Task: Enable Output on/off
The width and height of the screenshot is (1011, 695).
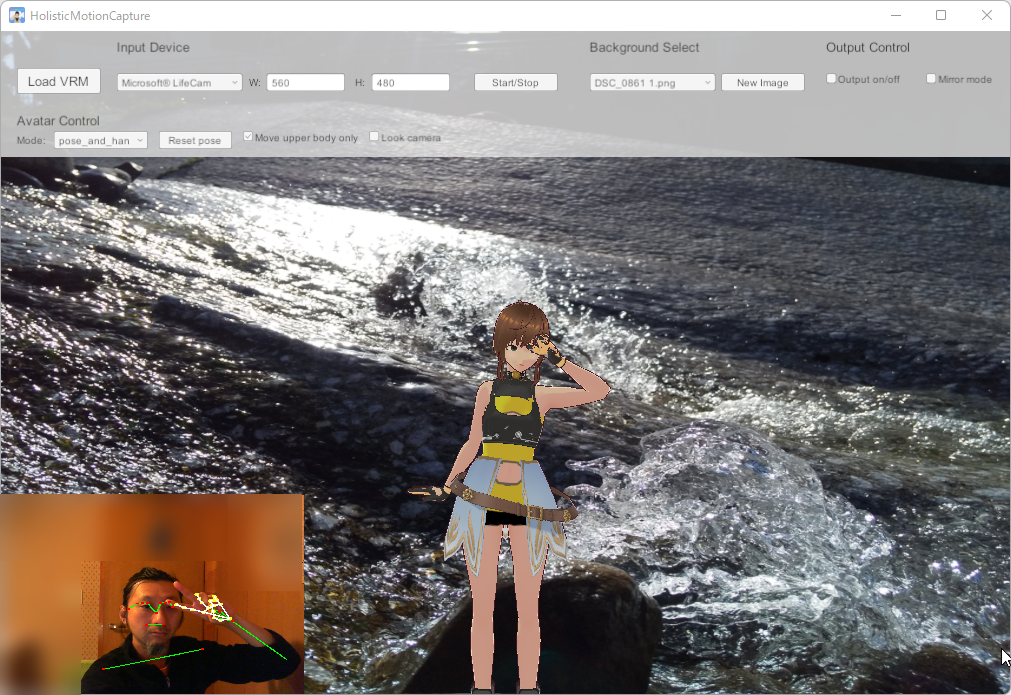Action: pos(830,78)
